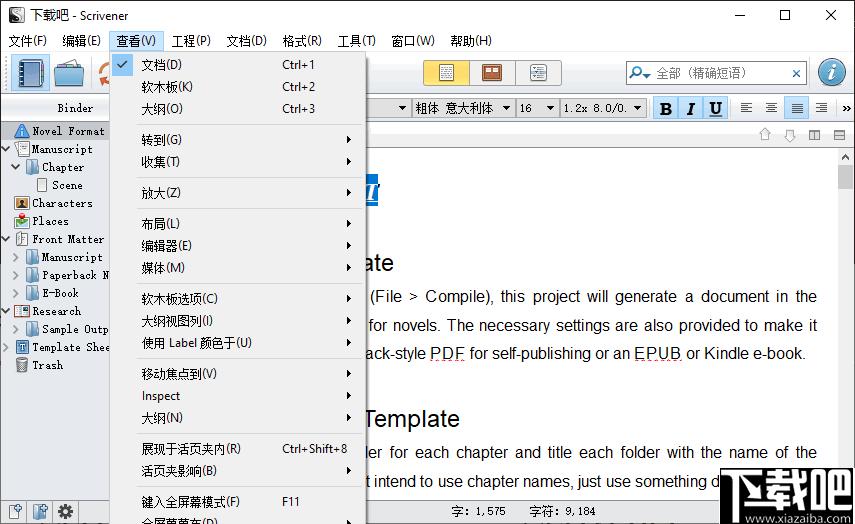Viewport: 855px width, 524px height.
Task: Expand the Template Sheets node
Action: click(6, 347)
